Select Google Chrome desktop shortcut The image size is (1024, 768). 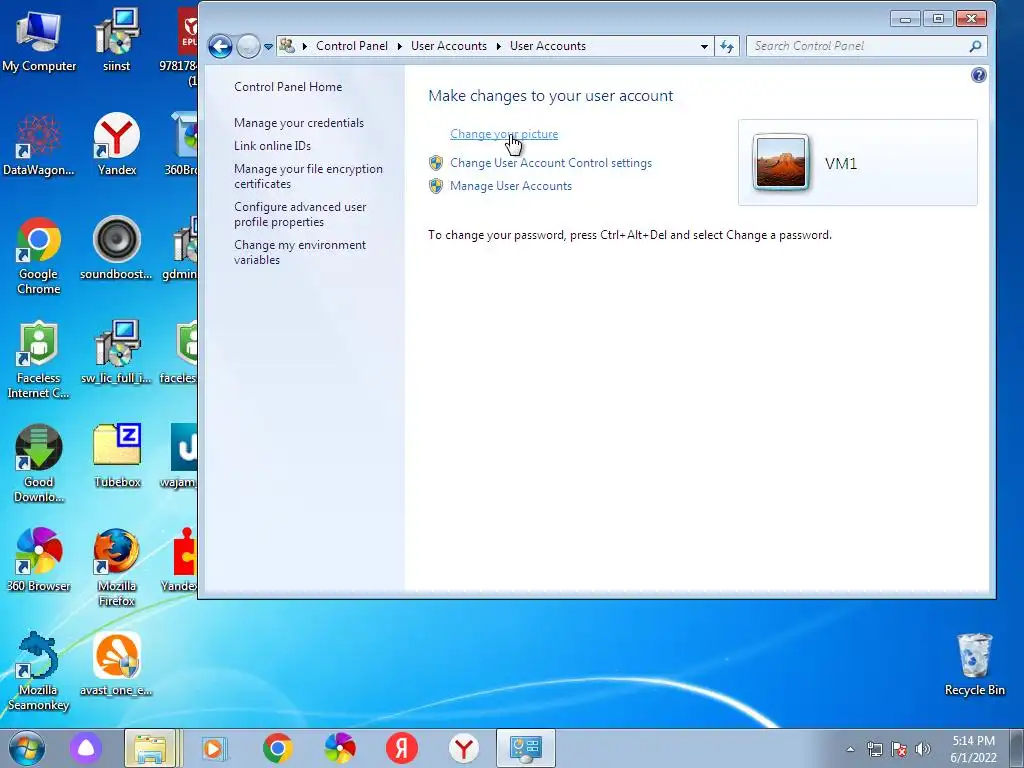pyautogui.click(x=39, y=256)
